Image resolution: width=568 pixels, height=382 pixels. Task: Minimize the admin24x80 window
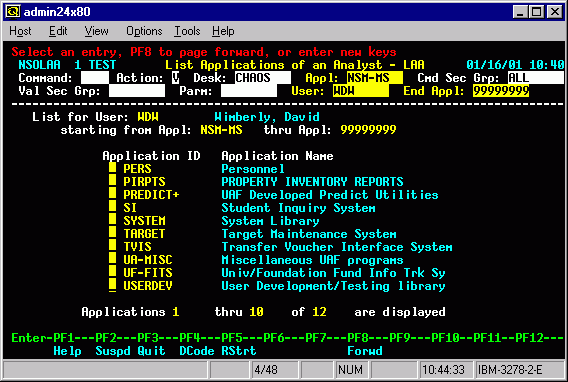click(x=520, y=12)
